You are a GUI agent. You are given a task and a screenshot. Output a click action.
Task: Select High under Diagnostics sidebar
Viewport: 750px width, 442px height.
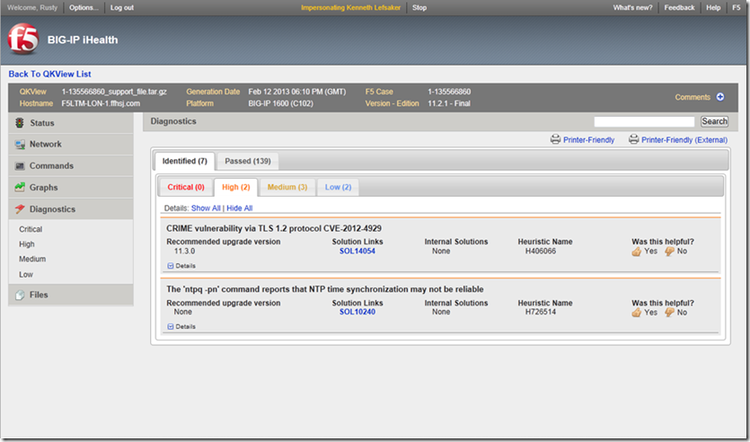27,244
